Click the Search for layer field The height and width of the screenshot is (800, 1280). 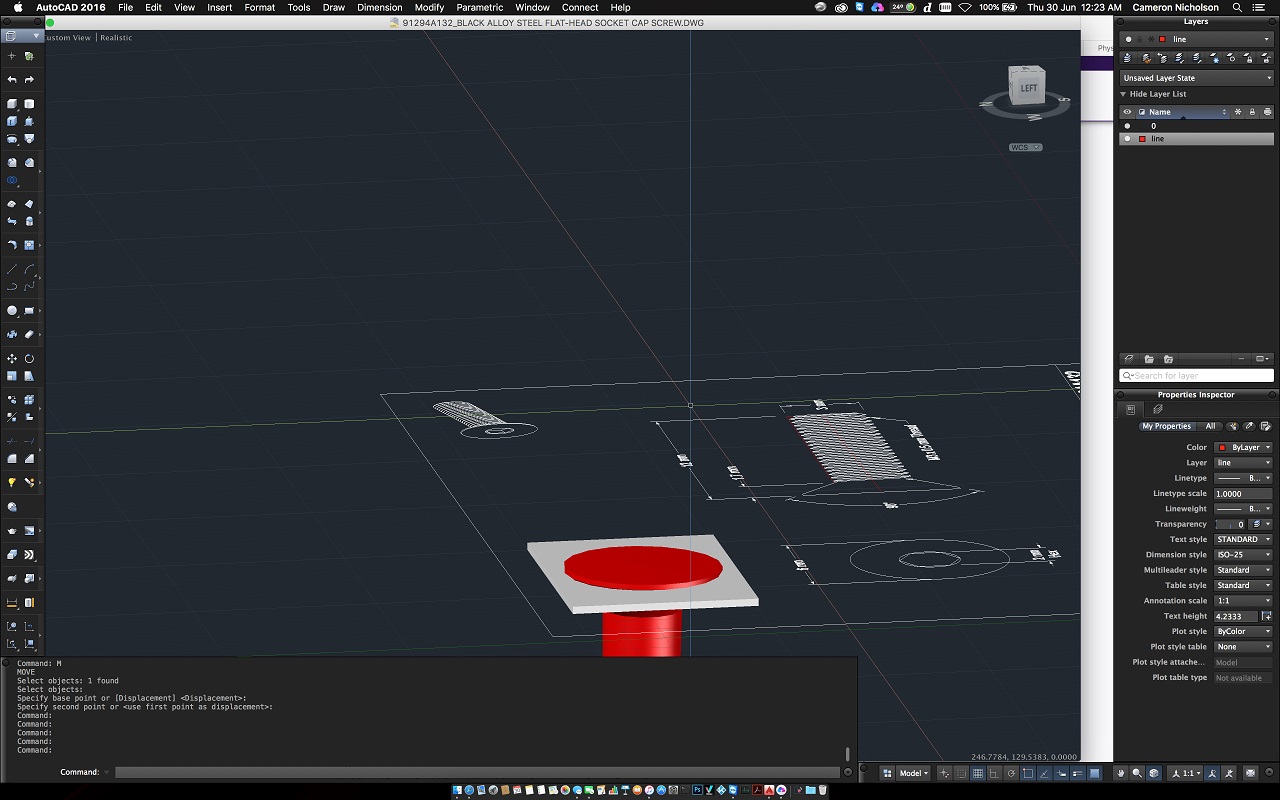tap(1197, 375)
